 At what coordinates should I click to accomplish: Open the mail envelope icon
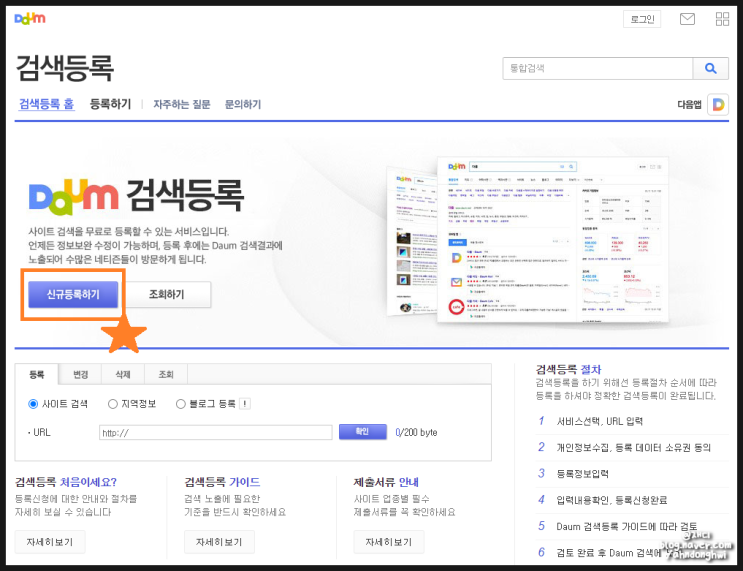(x=687, y=19)
